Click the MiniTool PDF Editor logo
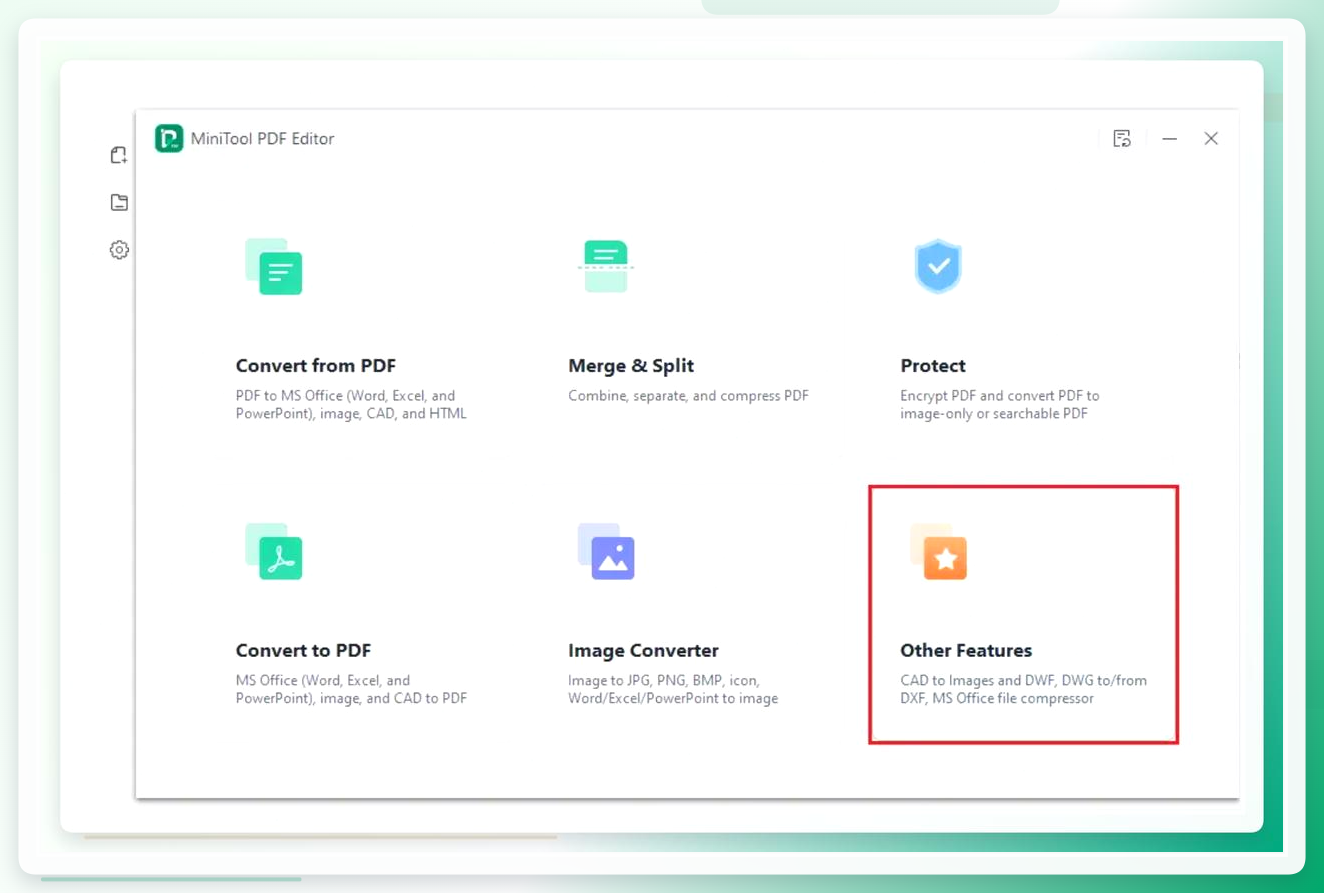 (169, 139)
